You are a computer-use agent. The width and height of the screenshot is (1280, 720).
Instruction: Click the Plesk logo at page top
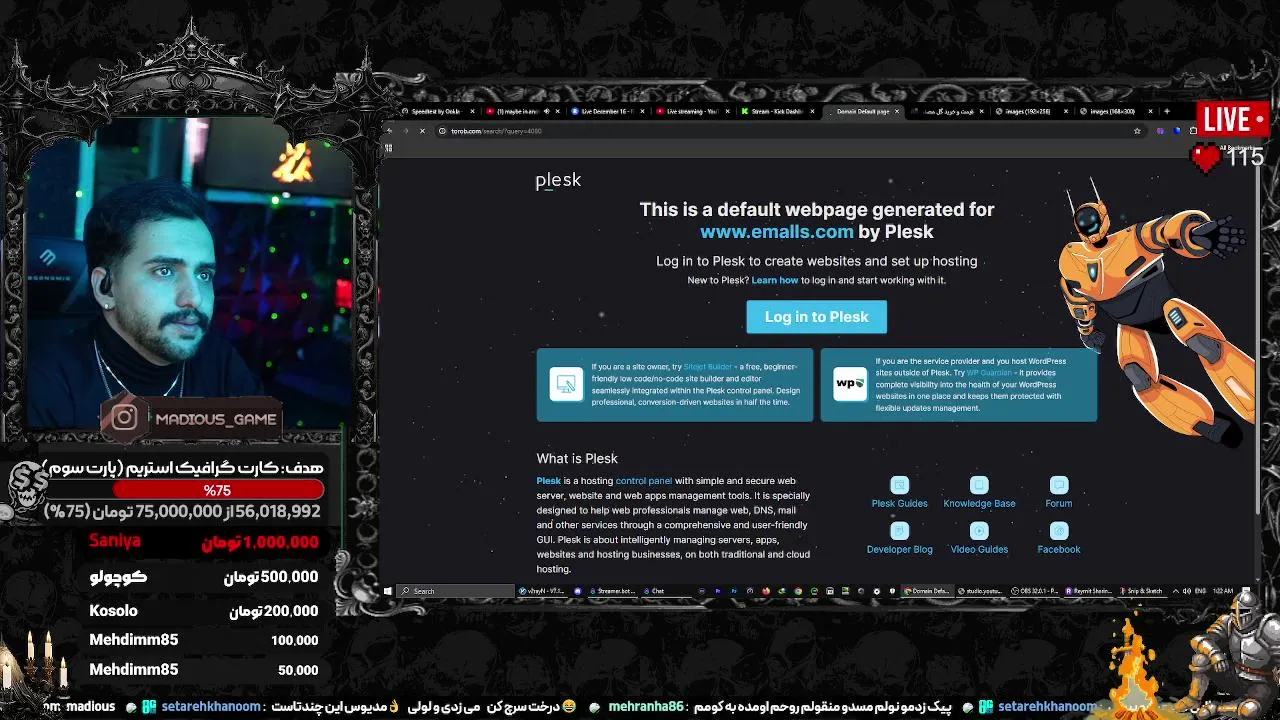point(558,180)
